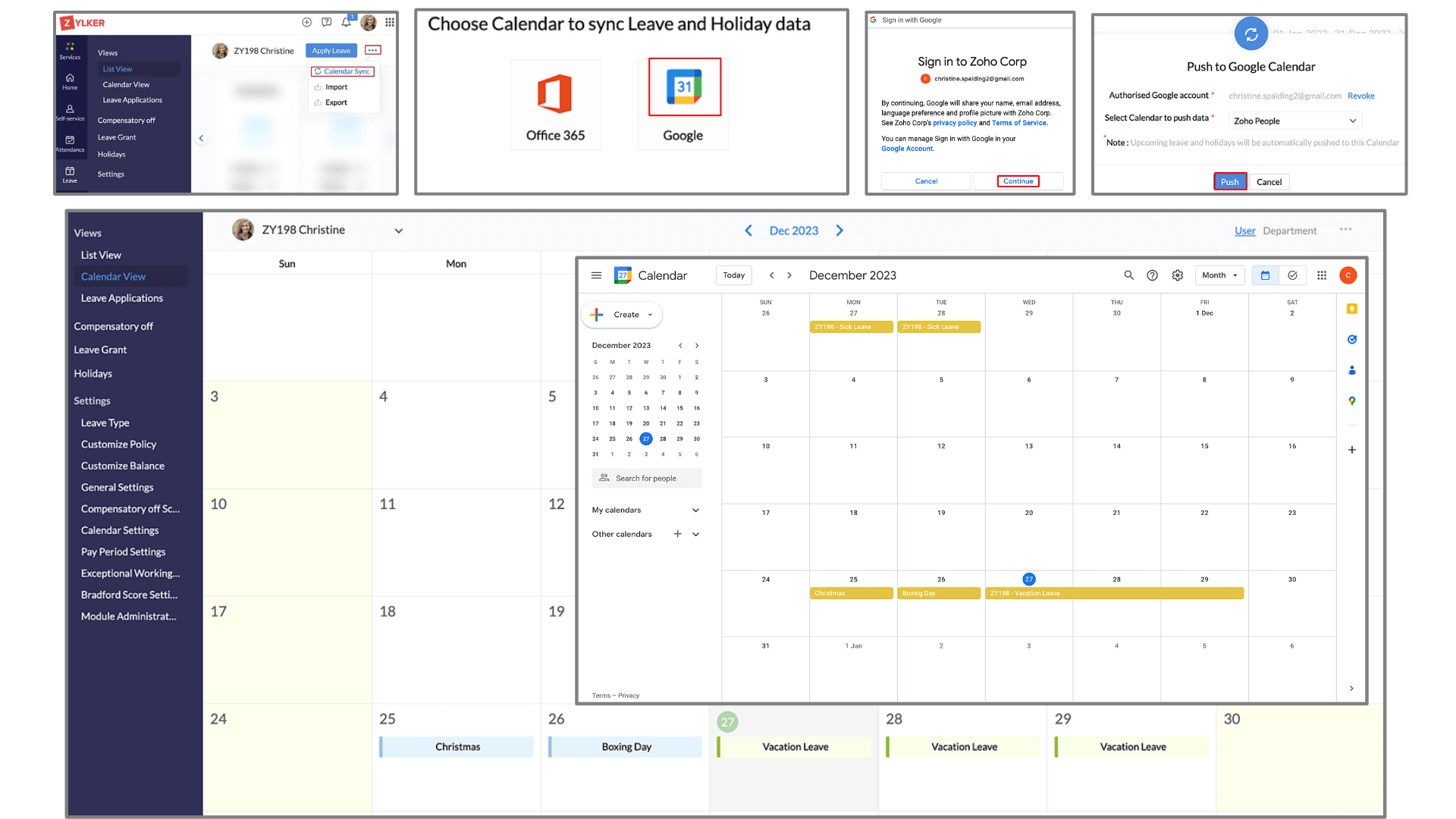This screenshot has width=1456, height=819.
Task: Open Calendar View in large sidebar
Action: (113, 277)
